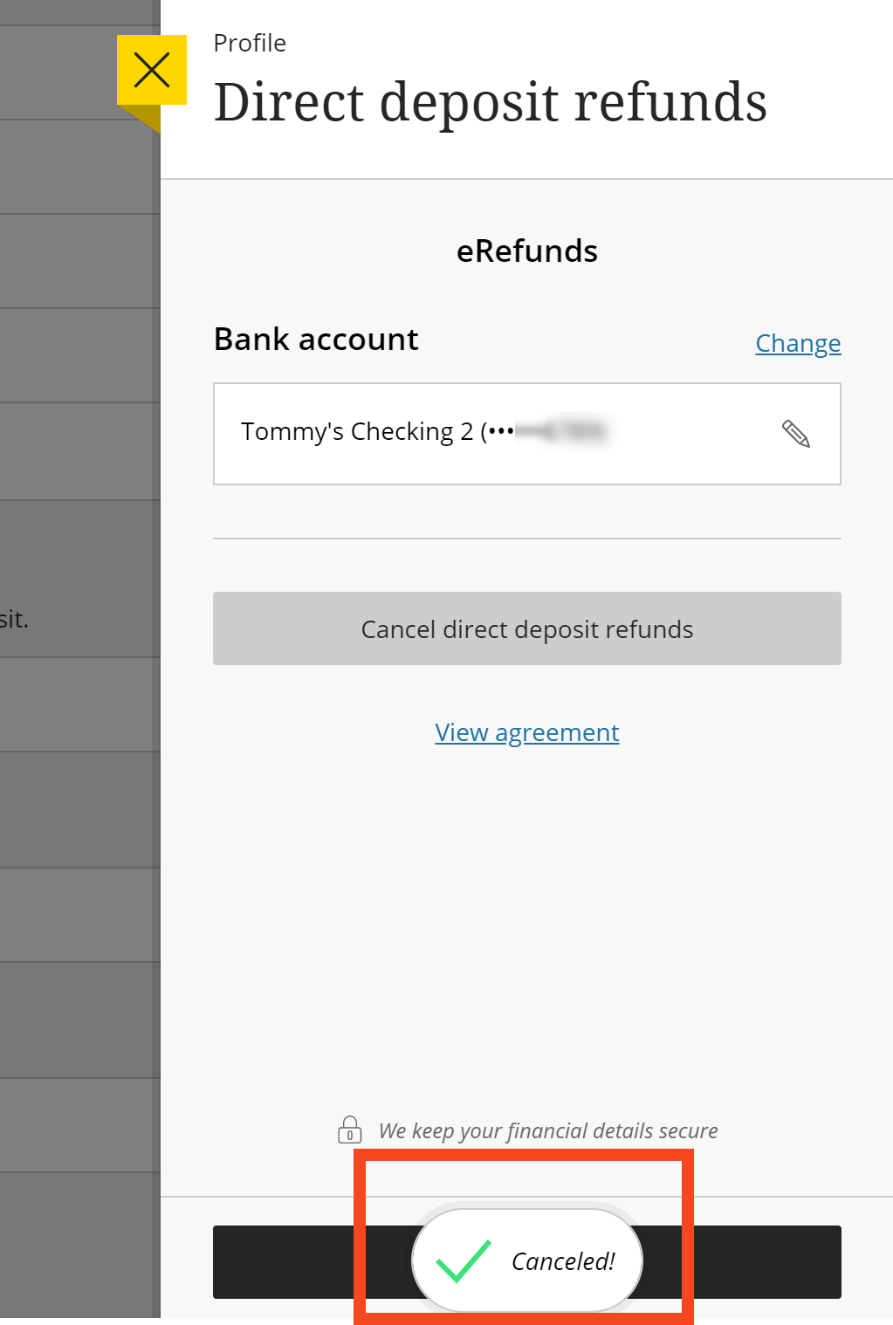893x1325 pixels.
Task: Click the masked account number digits
Action: coord(562,433)
